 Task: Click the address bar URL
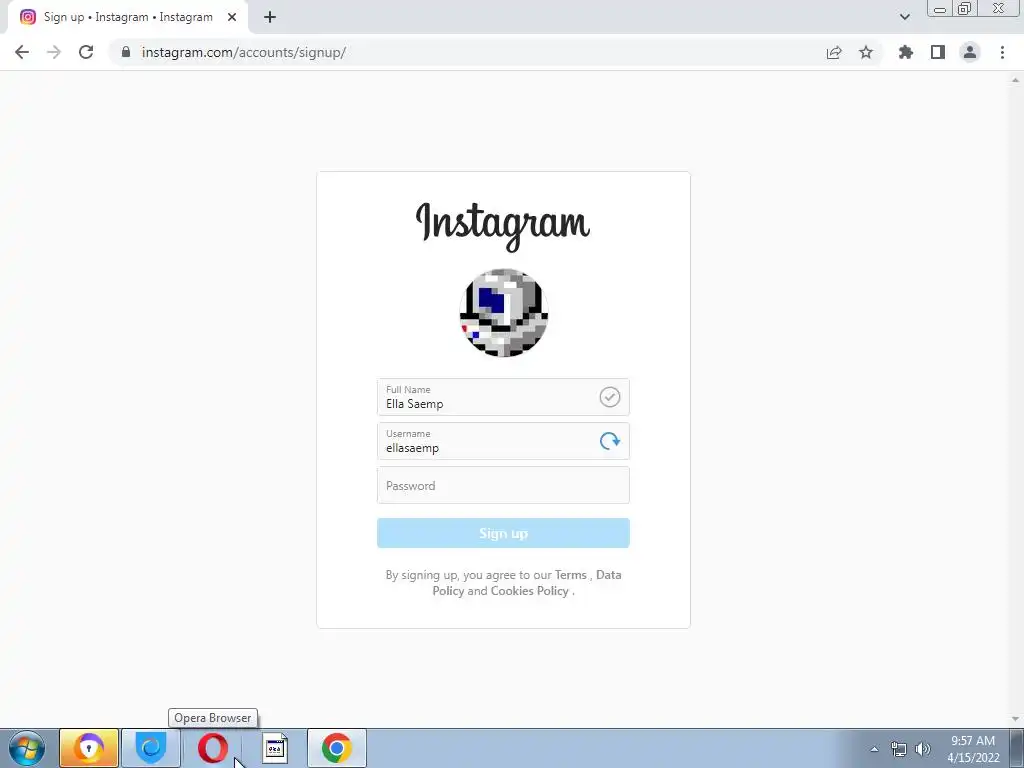point(244,52)
